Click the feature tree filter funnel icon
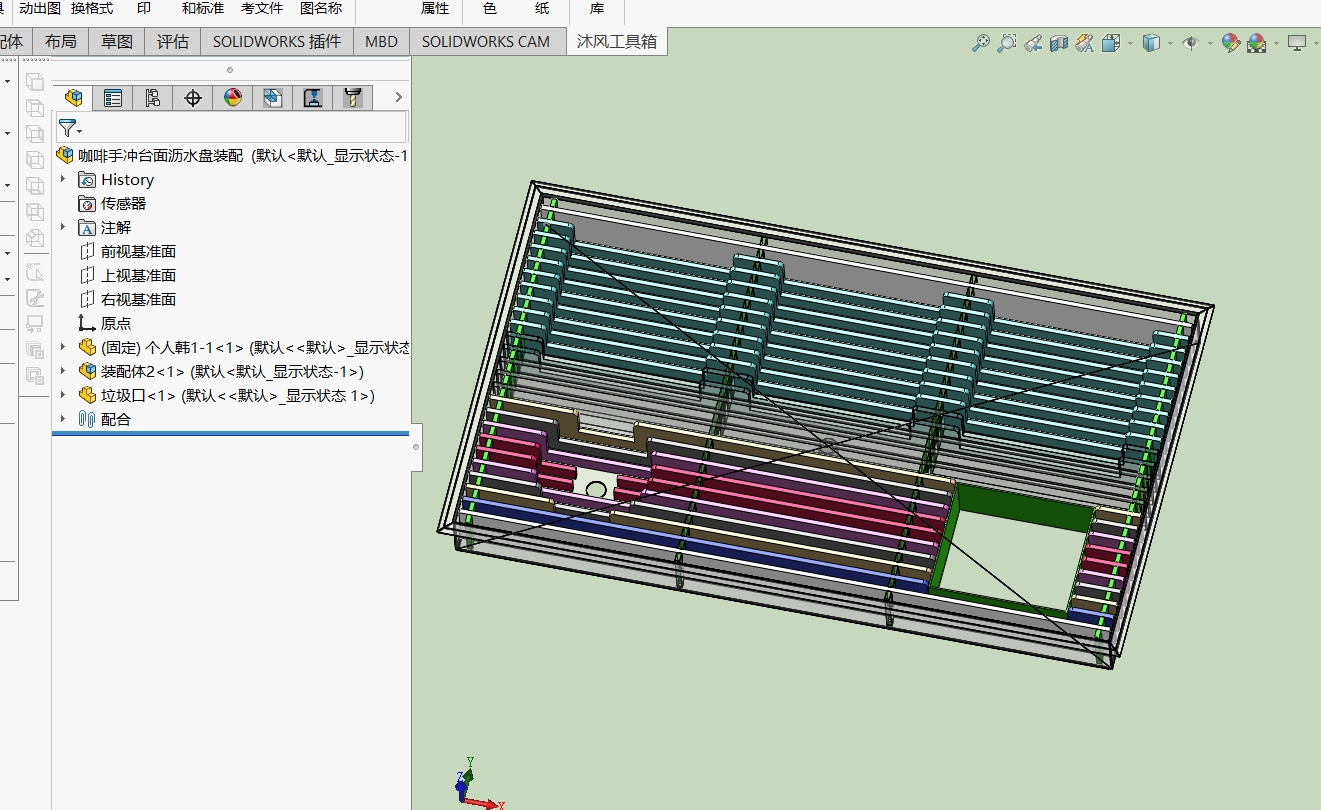This screenshot has height=810, width=1321. click(x=67, y=127)
